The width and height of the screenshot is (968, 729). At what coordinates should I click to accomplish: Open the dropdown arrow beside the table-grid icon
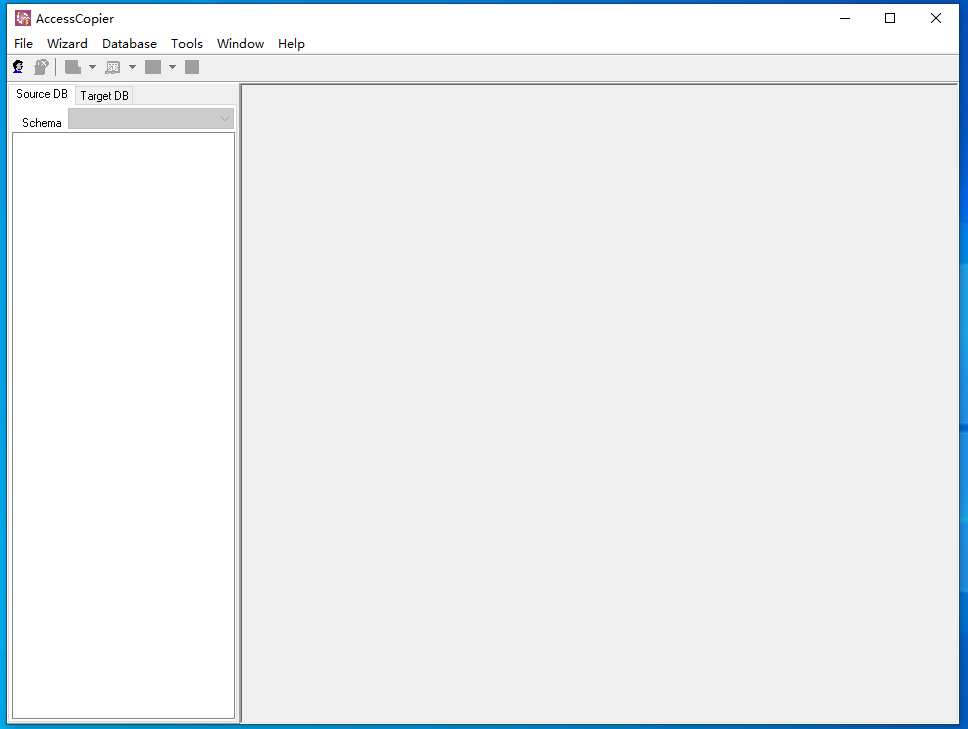point(132,67)
